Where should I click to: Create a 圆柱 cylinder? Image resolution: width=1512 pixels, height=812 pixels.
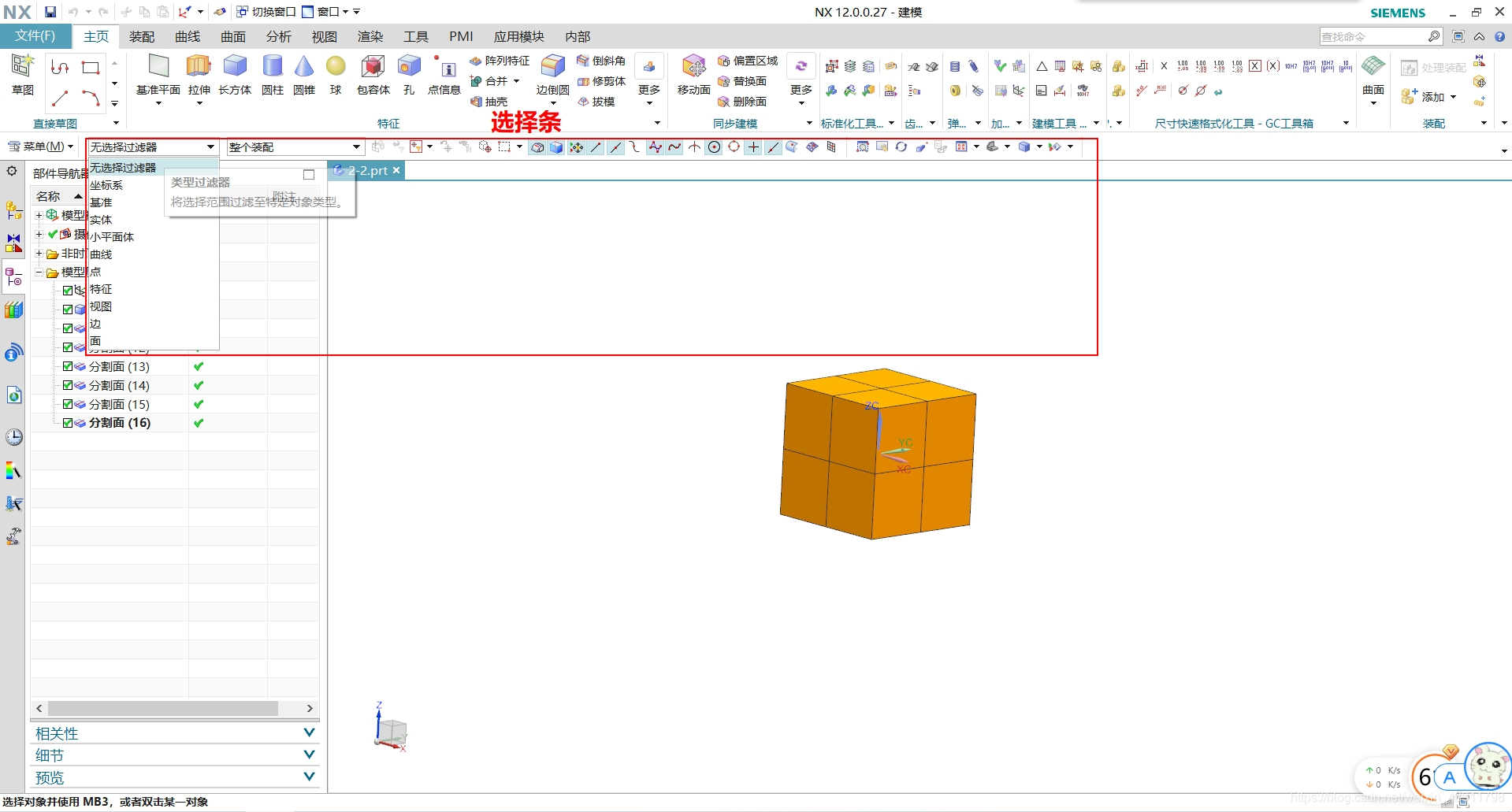(273, 74)
